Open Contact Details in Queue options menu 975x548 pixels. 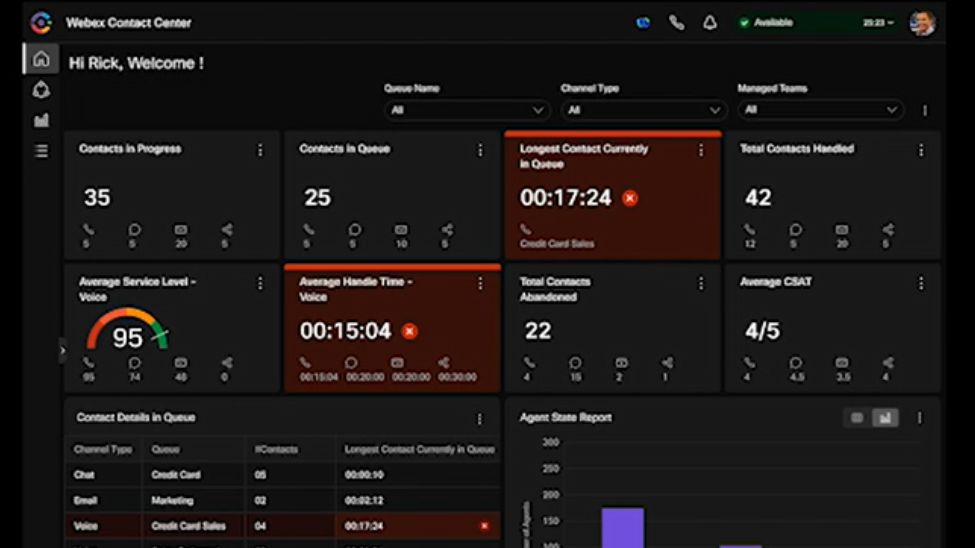click(x=479, y=419)
